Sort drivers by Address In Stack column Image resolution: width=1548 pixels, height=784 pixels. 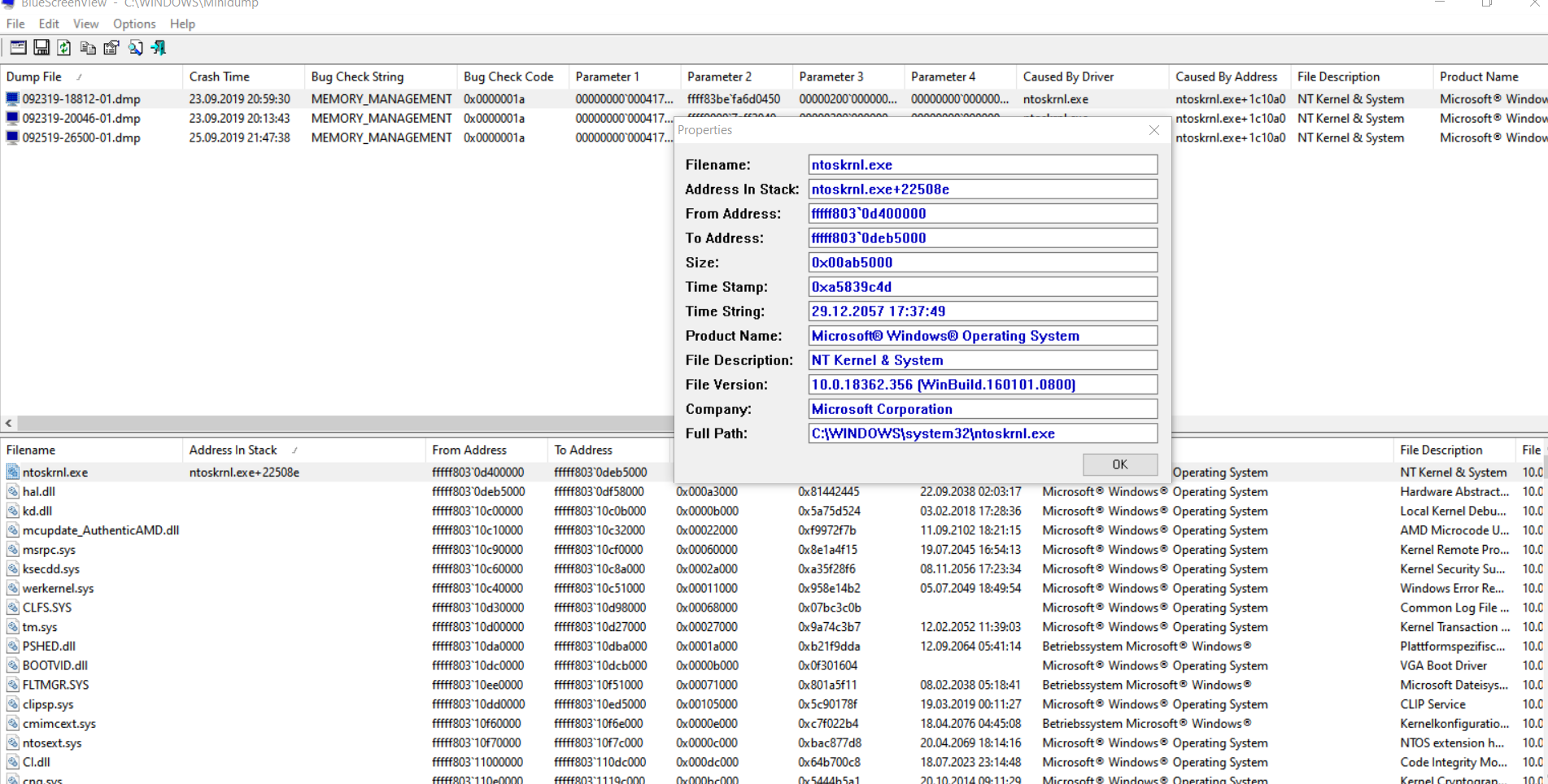tap(304, 450)
